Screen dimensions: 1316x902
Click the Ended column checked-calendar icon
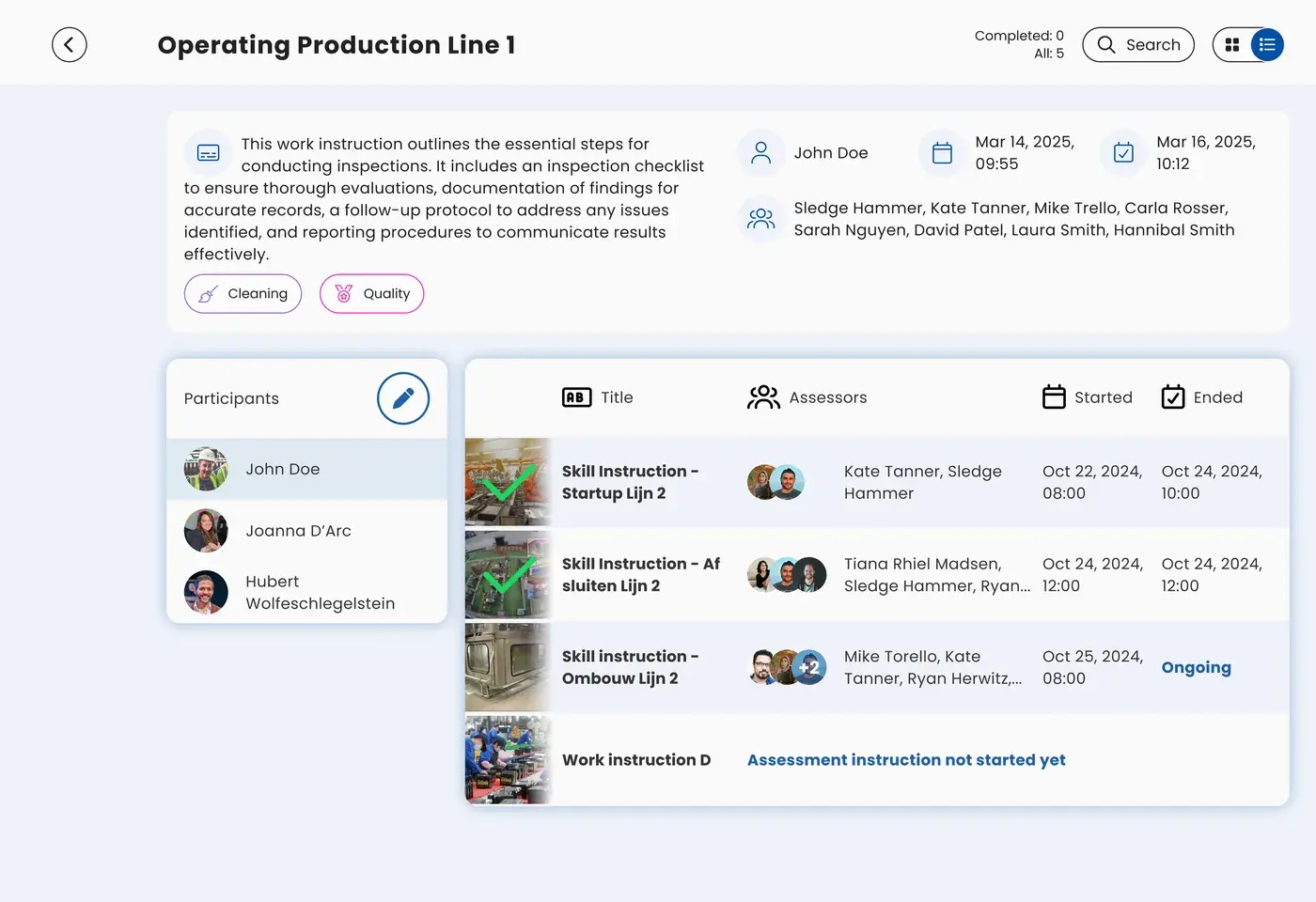point(1173,397)
